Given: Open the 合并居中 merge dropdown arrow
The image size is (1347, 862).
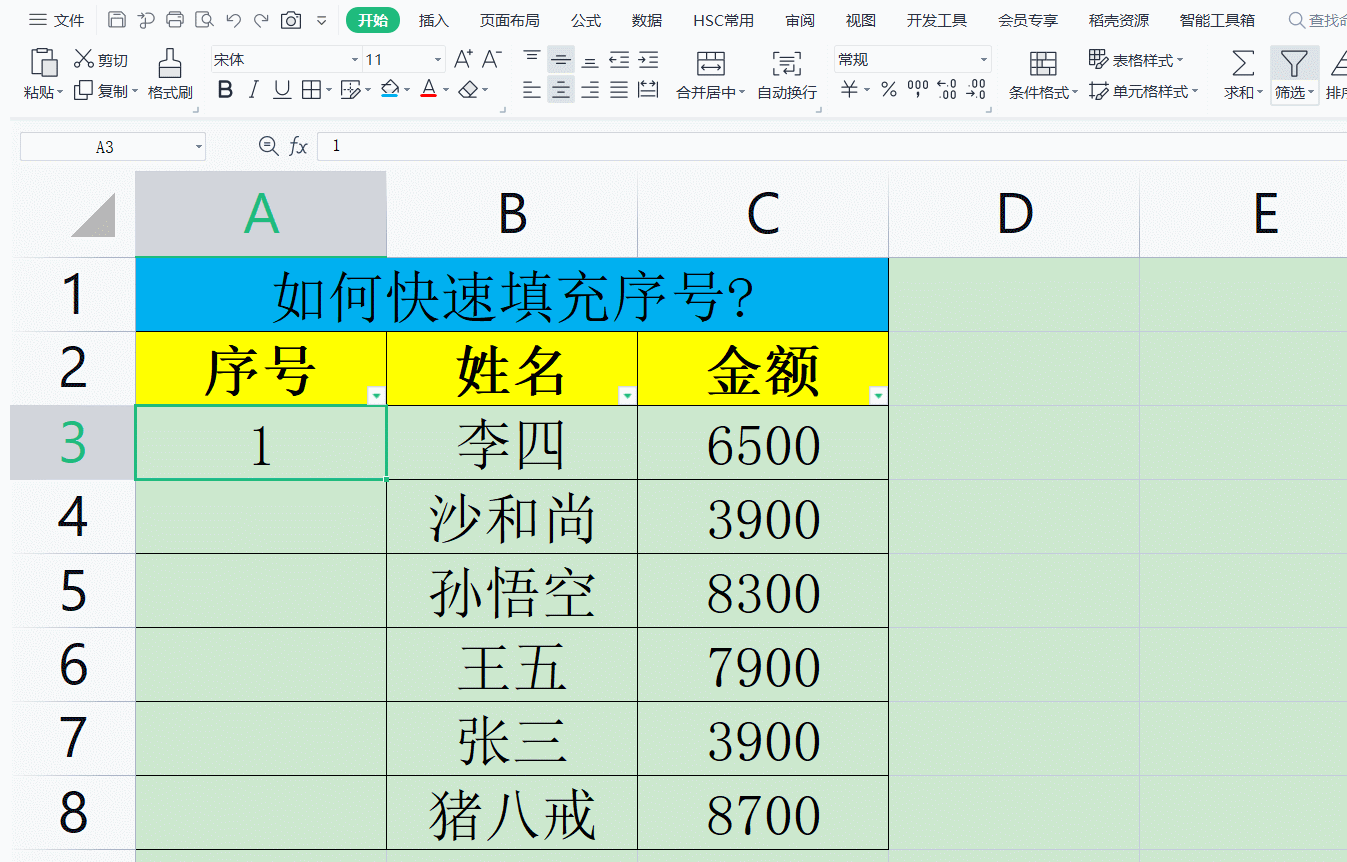Looking at the screenshot, I should 742,93.
